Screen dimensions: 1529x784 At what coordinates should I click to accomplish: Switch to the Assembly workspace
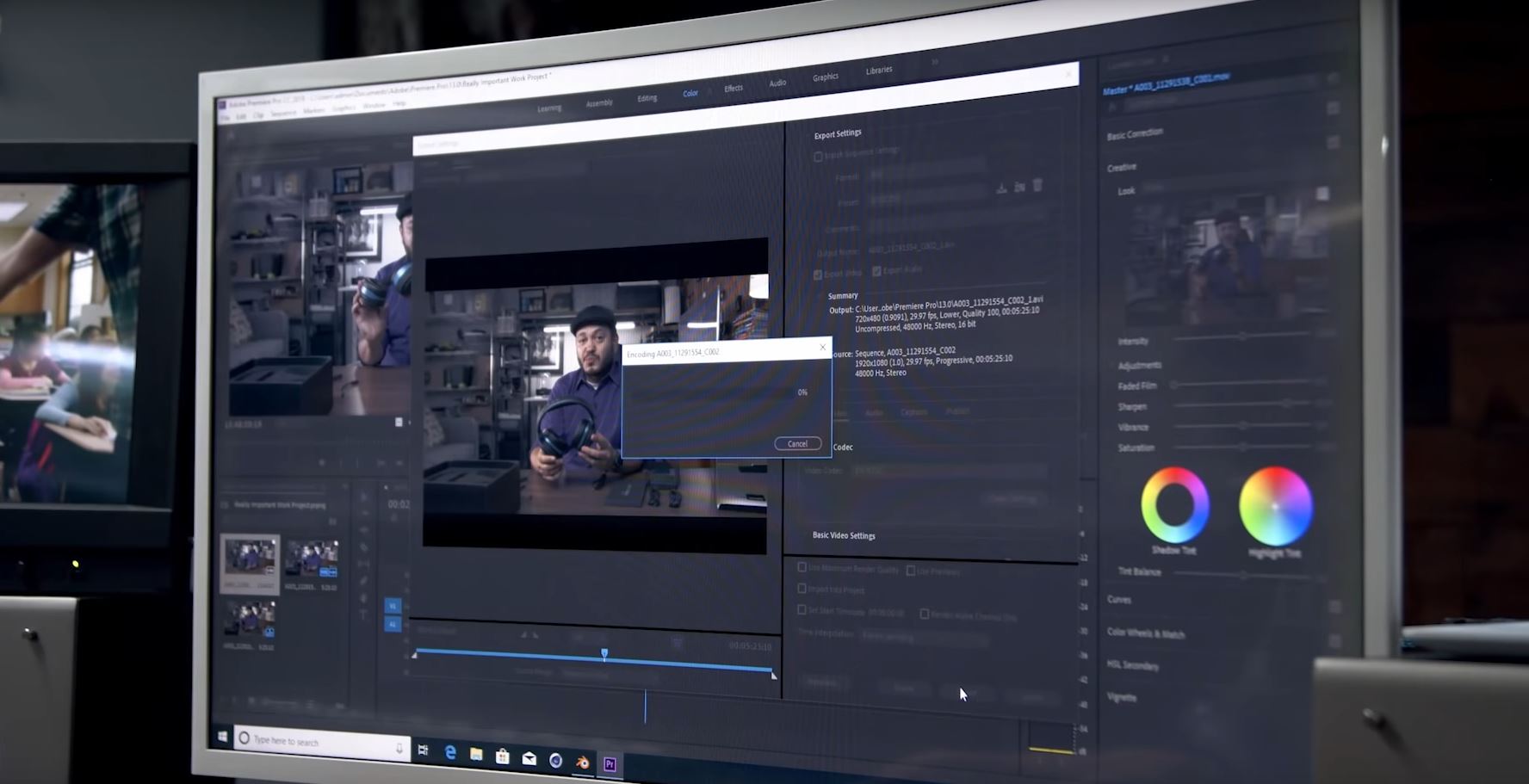tap(599, 103)
